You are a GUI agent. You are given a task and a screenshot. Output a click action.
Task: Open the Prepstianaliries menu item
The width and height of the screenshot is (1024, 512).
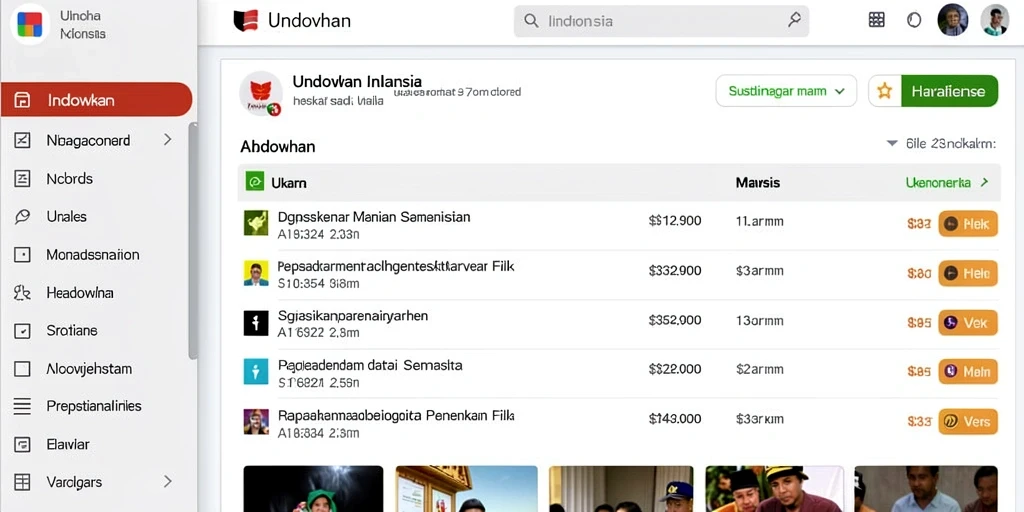(x=94, y=406)
